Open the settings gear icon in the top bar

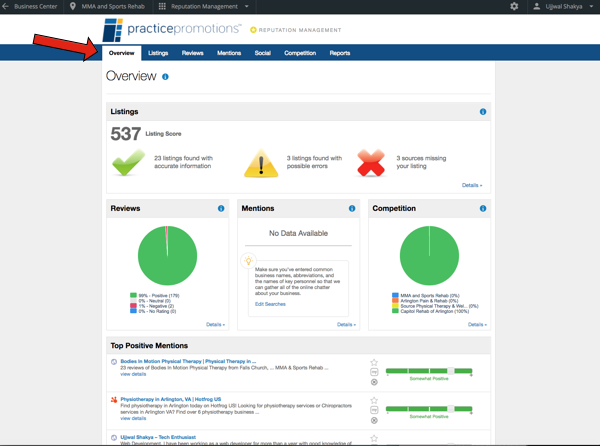pos(514,6)
